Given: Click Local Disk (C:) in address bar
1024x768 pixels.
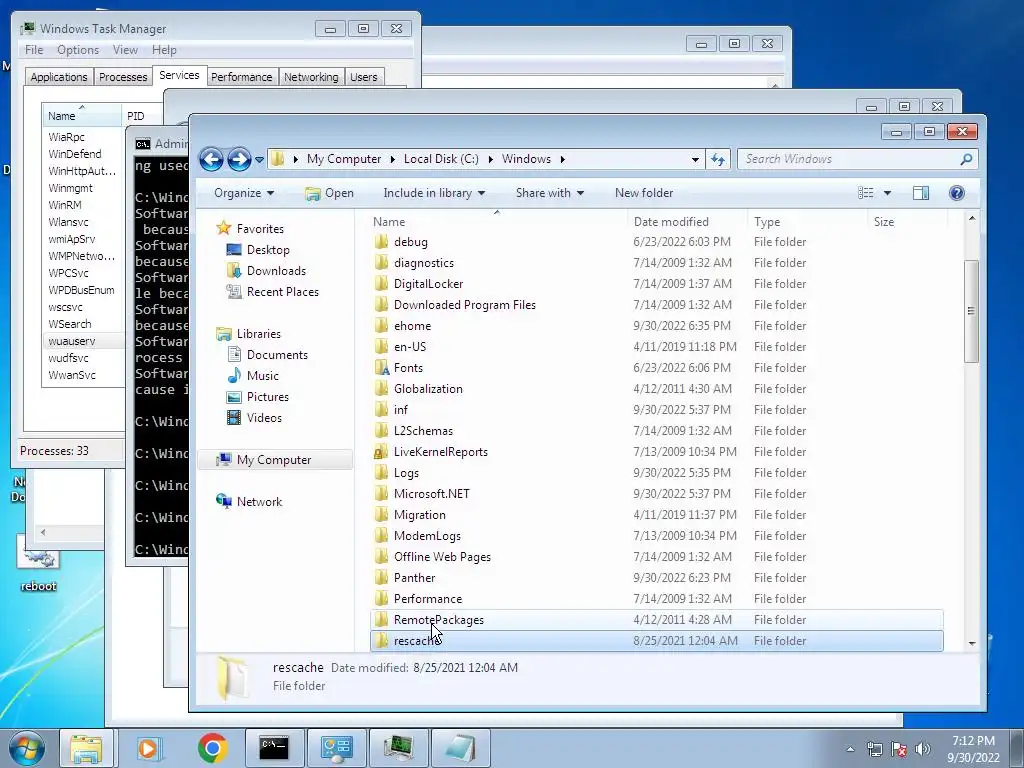Looking at the screenshot, I should coord(441,159).
